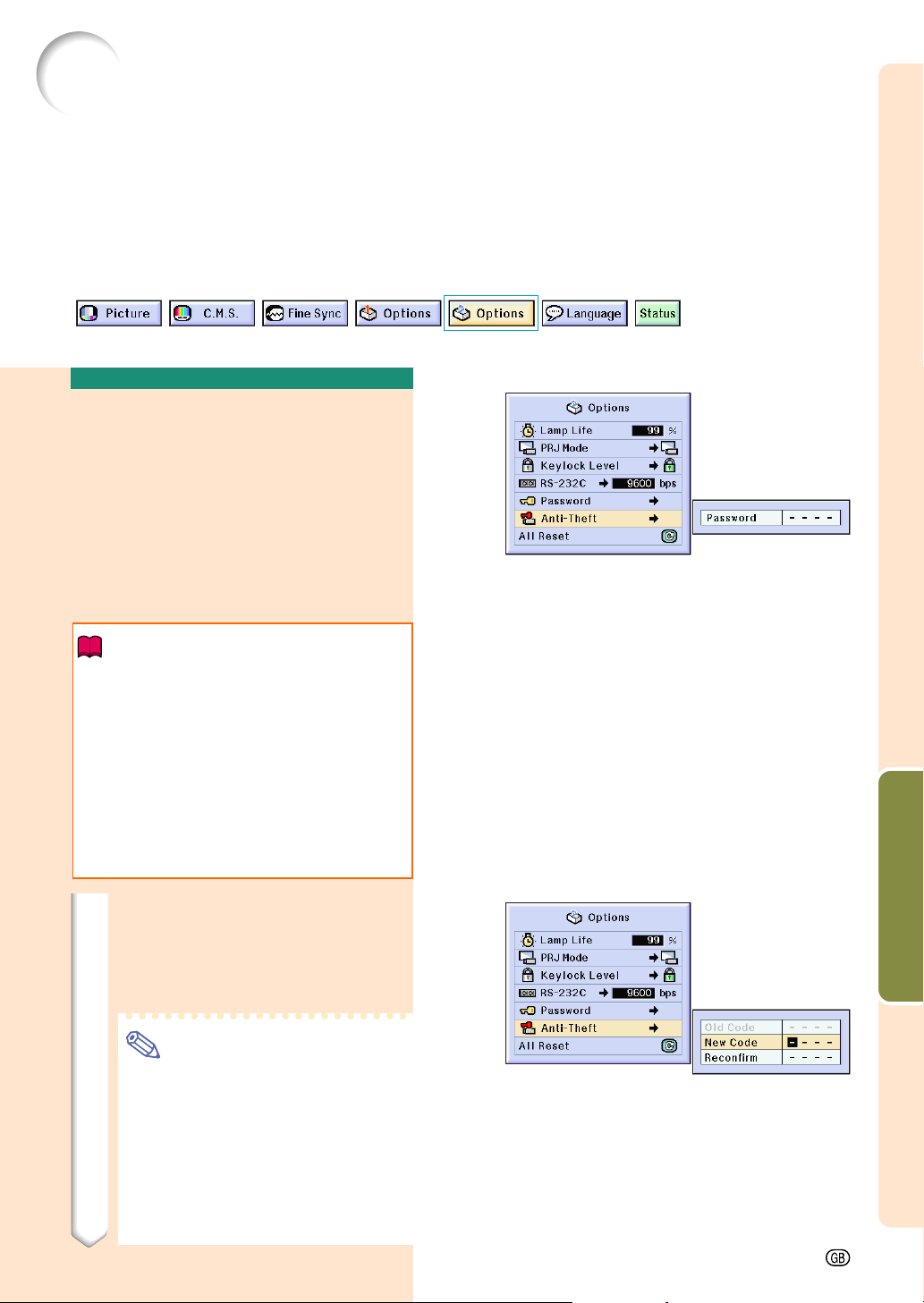Click the Password entry field with dashes
924x1303 pixels.
[811, 518]
